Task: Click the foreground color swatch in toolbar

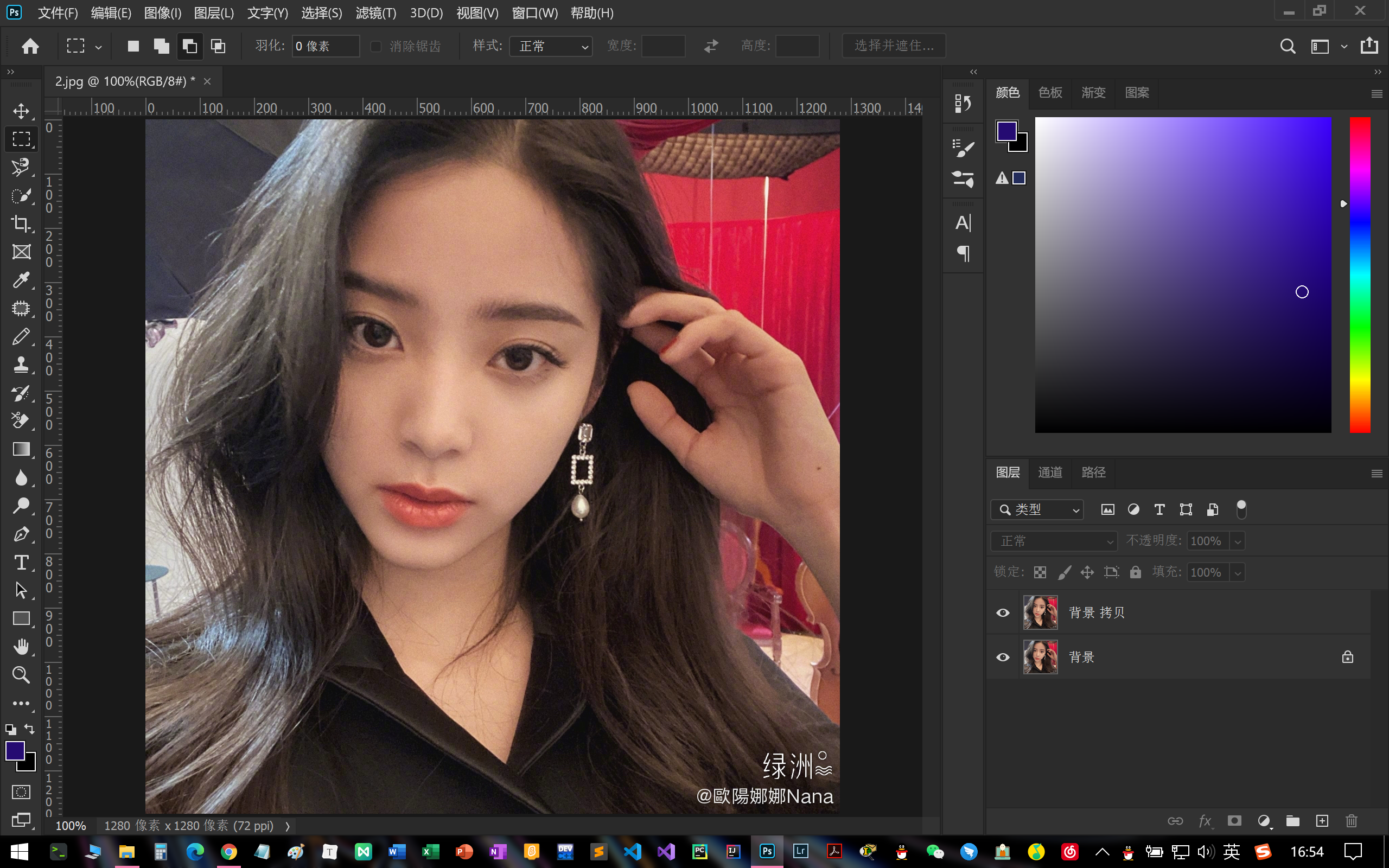Action: [x=14, y=750]
